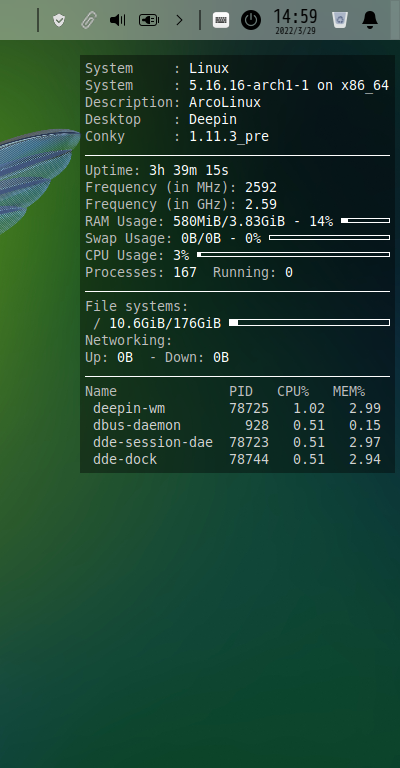Image resolution: width=400 pixels, height=768 pixels.
Task: Click the root filesystem usage bar
Action: pyautogui.click(x=309, y=323)
